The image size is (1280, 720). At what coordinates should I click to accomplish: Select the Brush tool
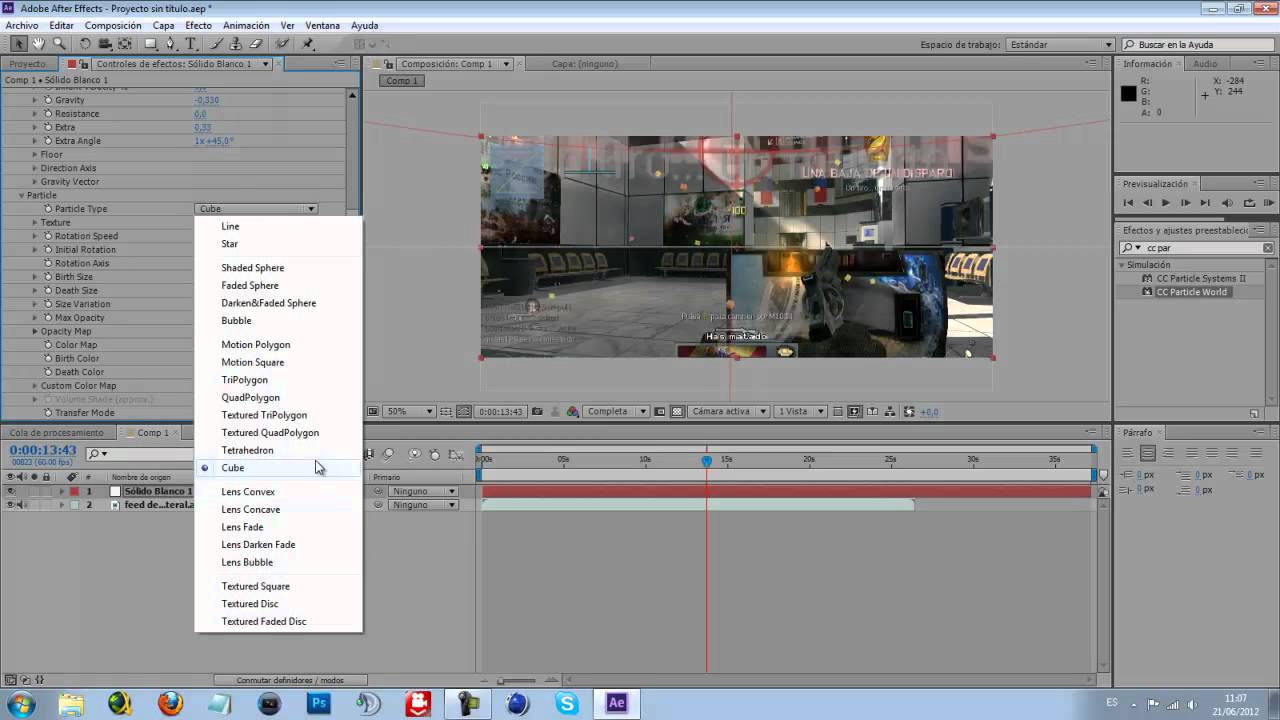[217, 44]
